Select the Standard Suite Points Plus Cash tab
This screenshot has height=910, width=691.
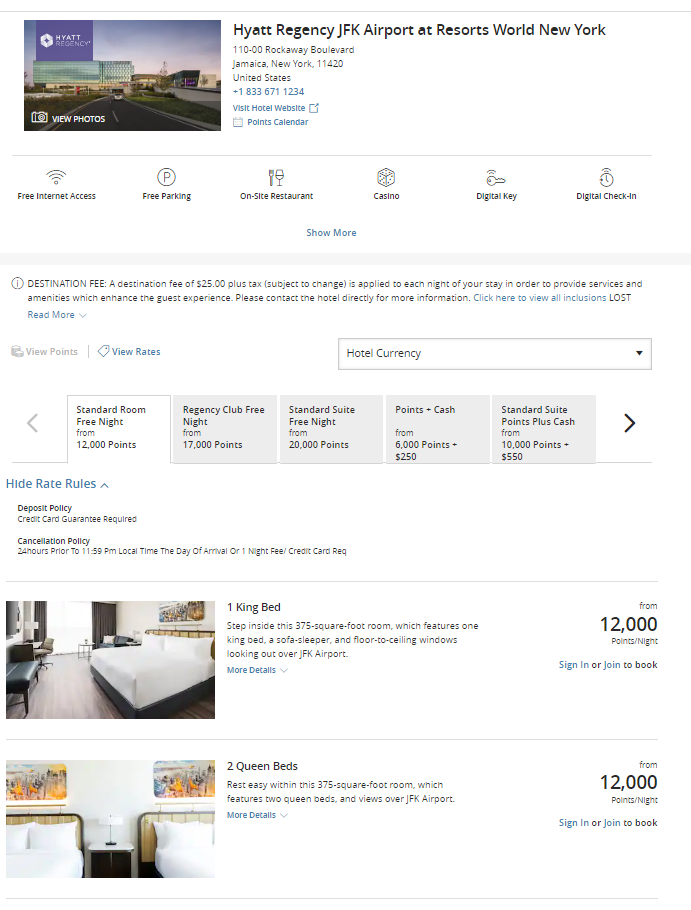click(544, 429)
